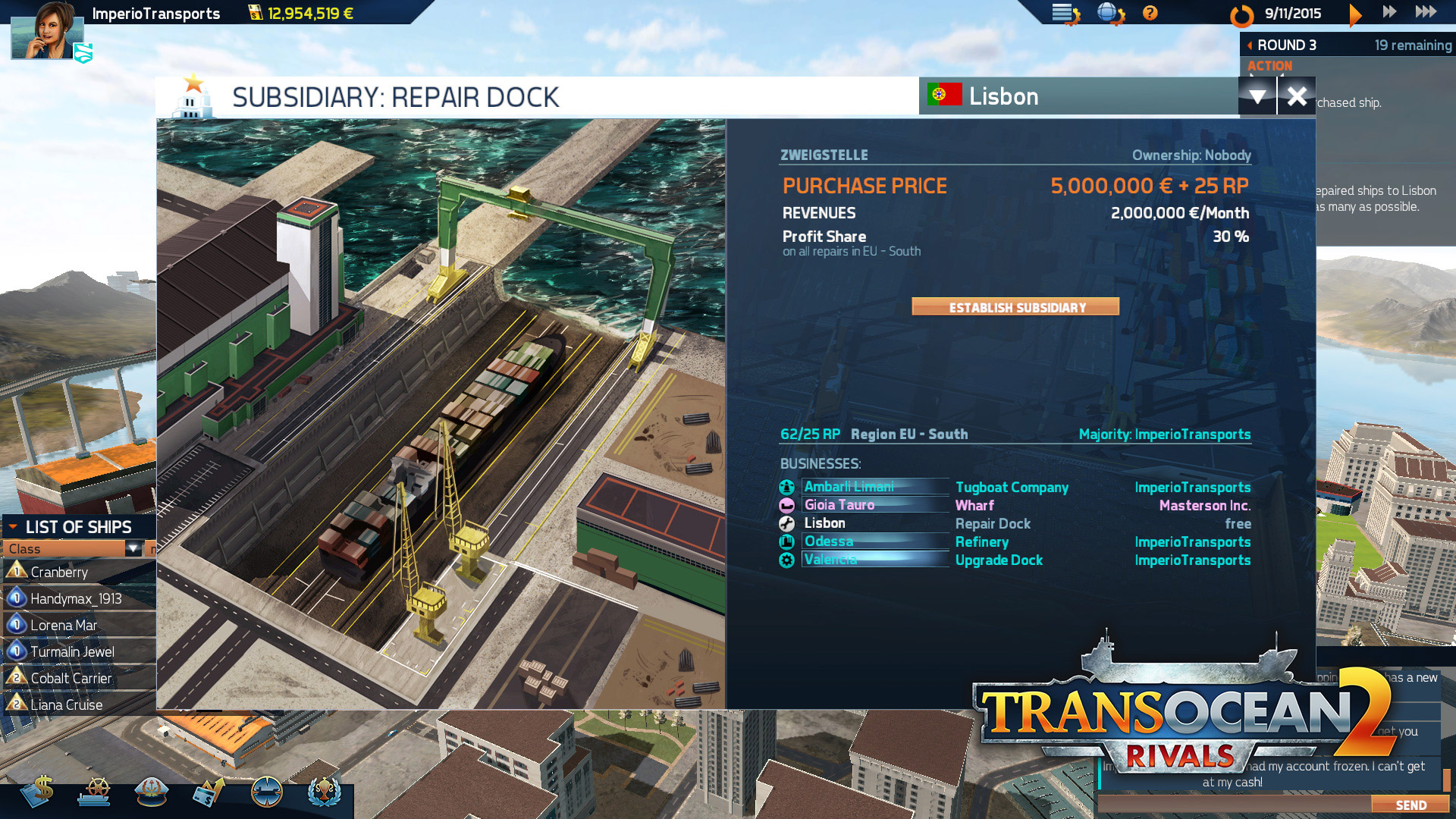1456x819 pixels.
Task: Click the blue dropdown arrow near Lisbon header
Action: (x=1256, y=96)
